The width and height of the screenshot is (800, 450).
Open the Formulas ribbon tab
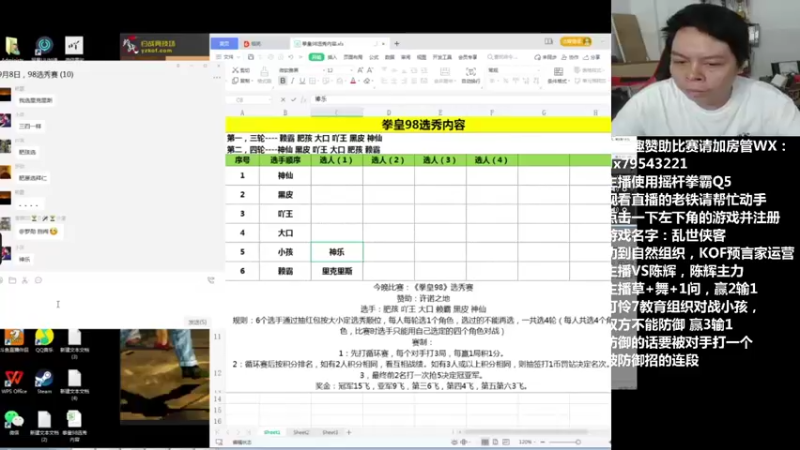pos(374,57)
